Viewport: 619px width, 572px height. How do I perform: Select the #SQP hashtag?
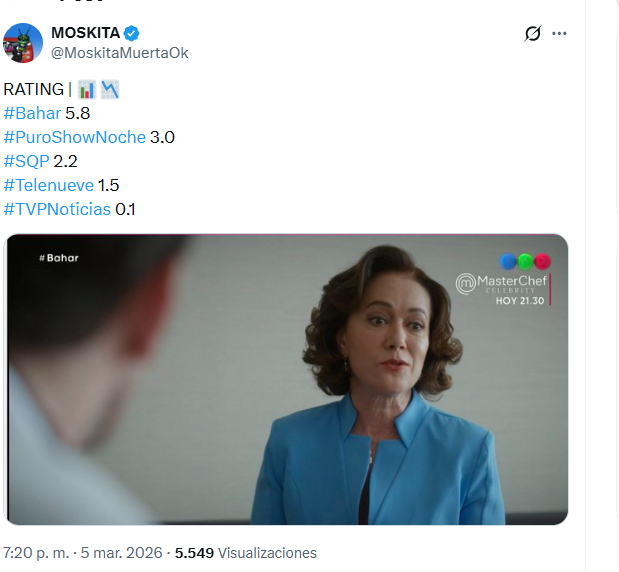pyautogui.click(x=25, y=161)
